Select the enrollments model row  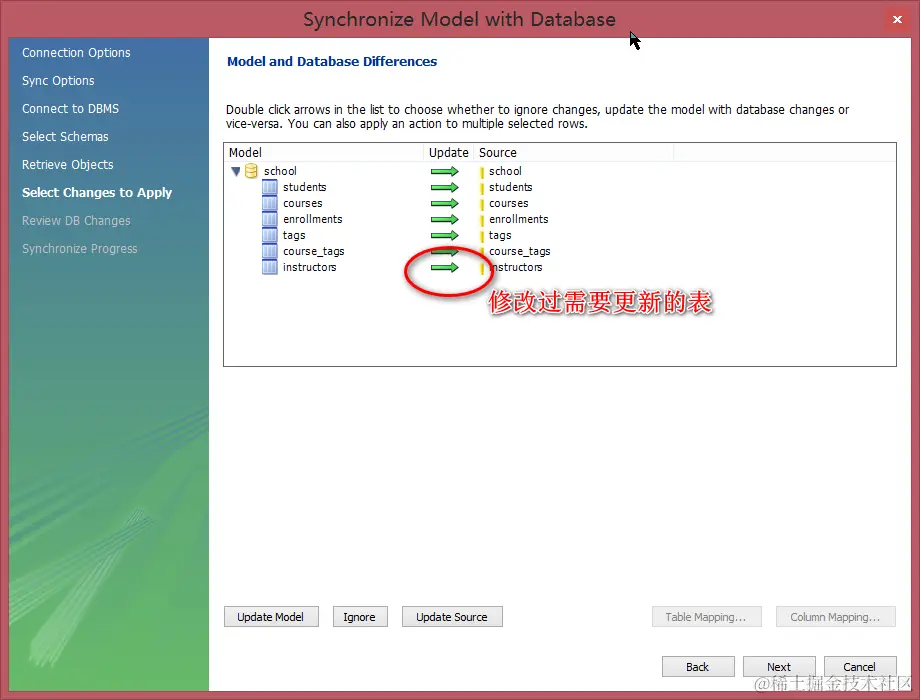tap(313, 219)
